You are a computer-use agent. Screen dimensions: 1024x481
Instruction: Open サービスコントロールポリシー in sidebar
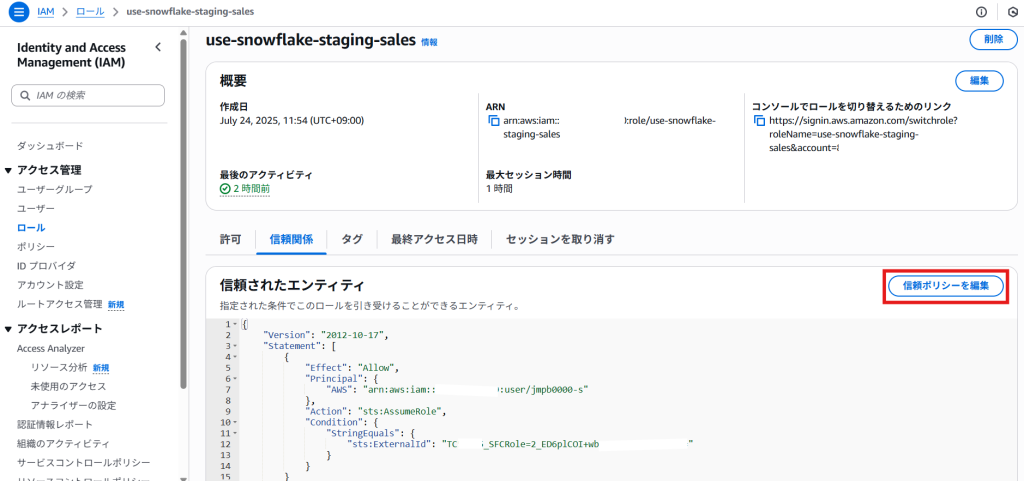point(84,463)
